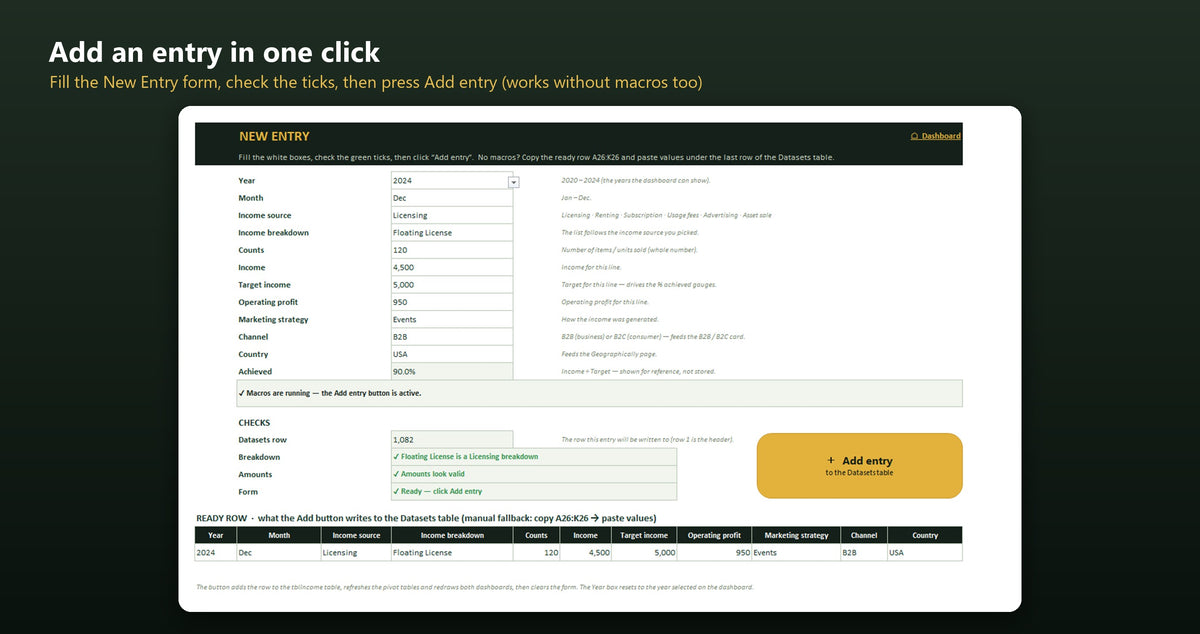Select the Floating License cell in Ready row
This screenshot has width=1200, height=634.
pyautogui.click(x=452, y=552)
